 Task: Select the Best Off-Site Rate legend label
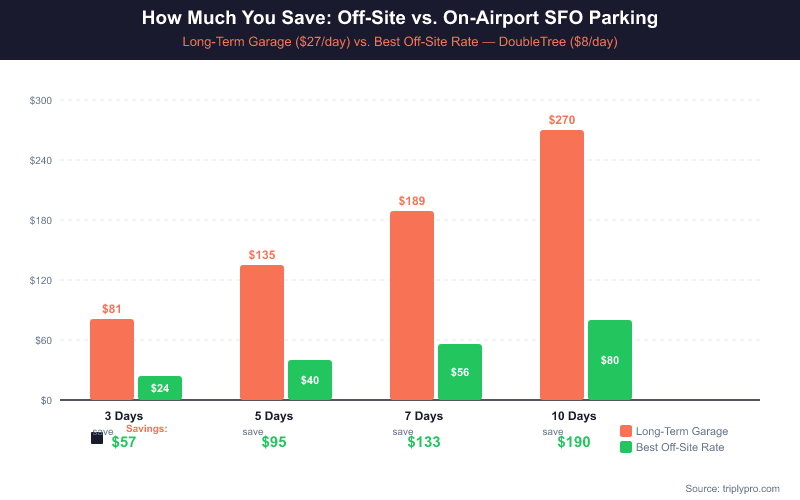[x=680, y=447]
